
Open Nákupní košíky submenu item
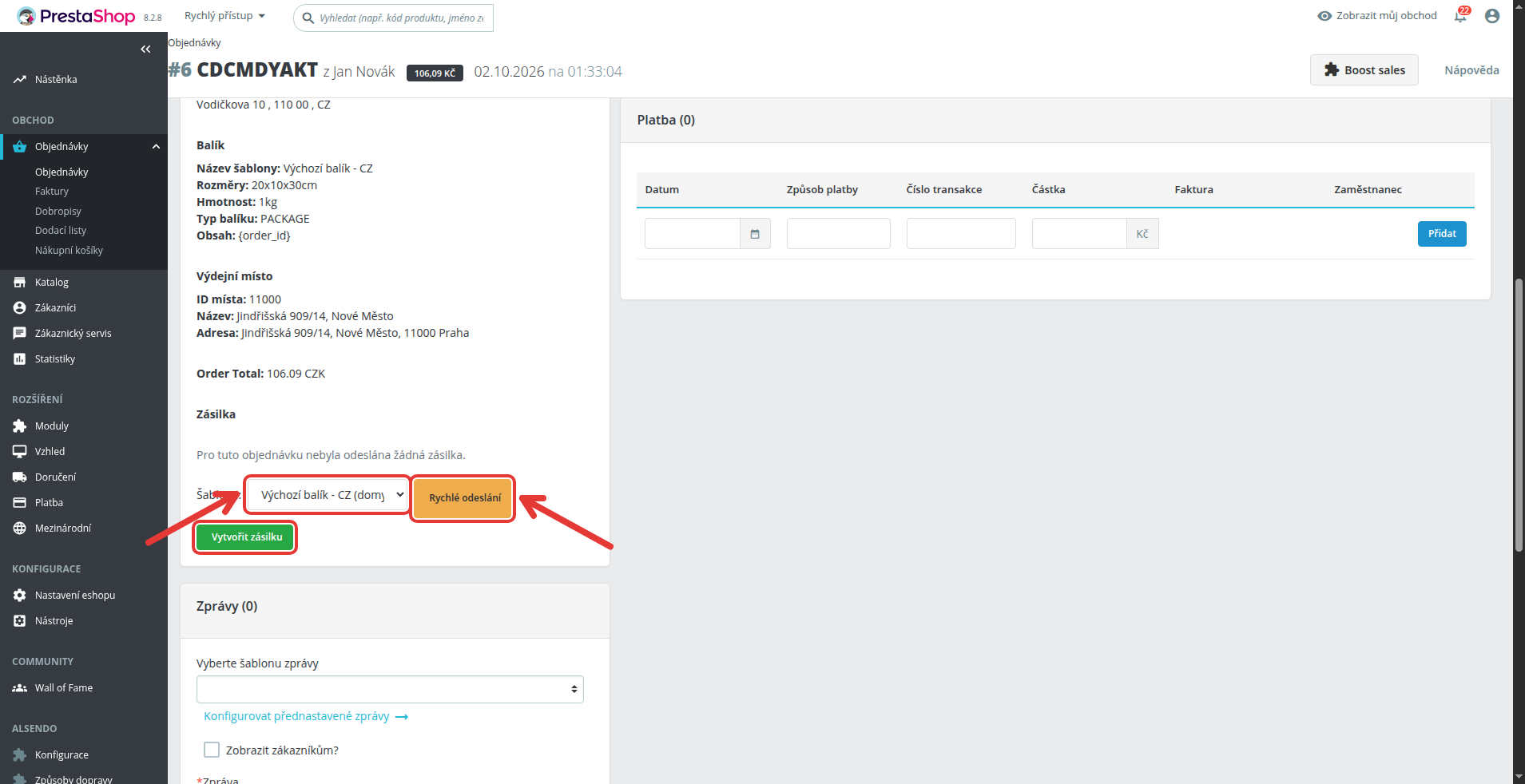(x=69, y=251)
